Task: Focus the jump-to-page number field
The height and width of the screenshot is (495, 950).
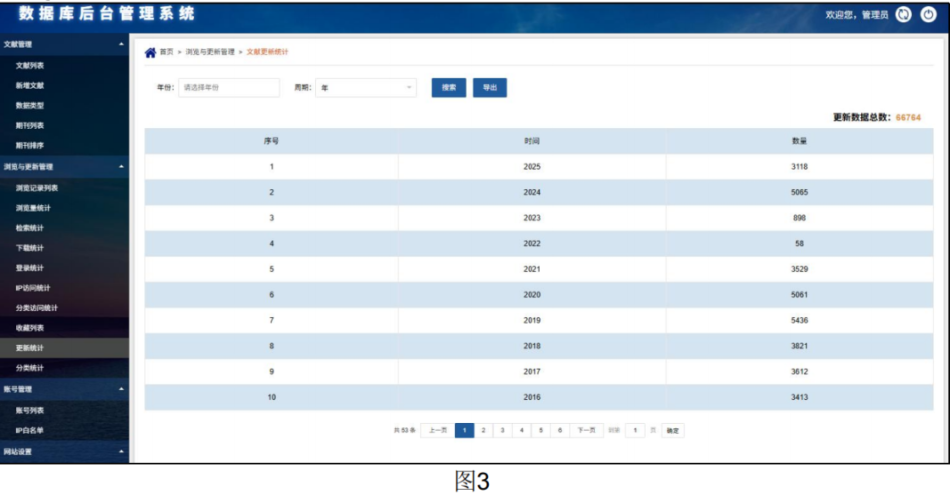Action: 635,430
